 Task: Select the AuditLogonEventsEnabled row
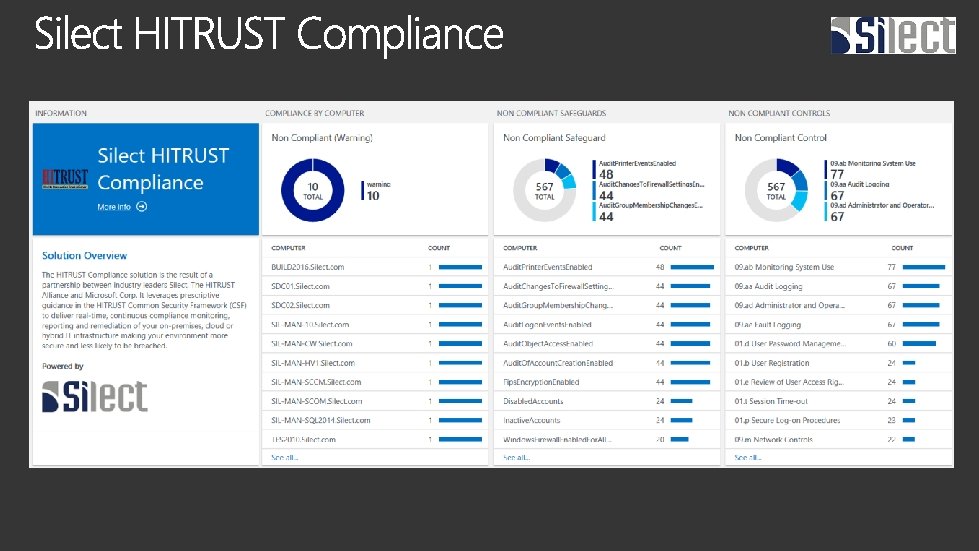click(x=607, y=324)
